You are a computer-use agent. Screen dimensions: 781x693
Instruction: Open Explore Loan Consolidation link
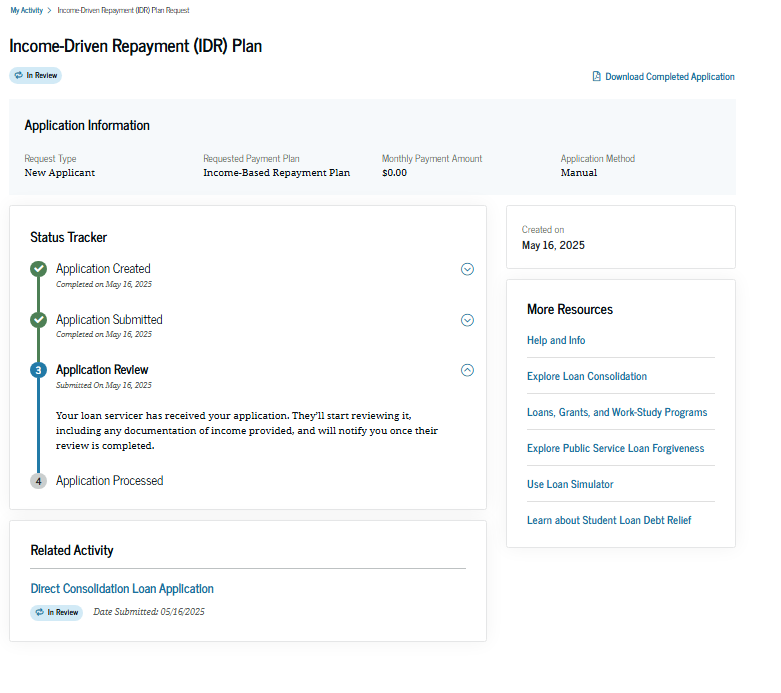[587, 377]
